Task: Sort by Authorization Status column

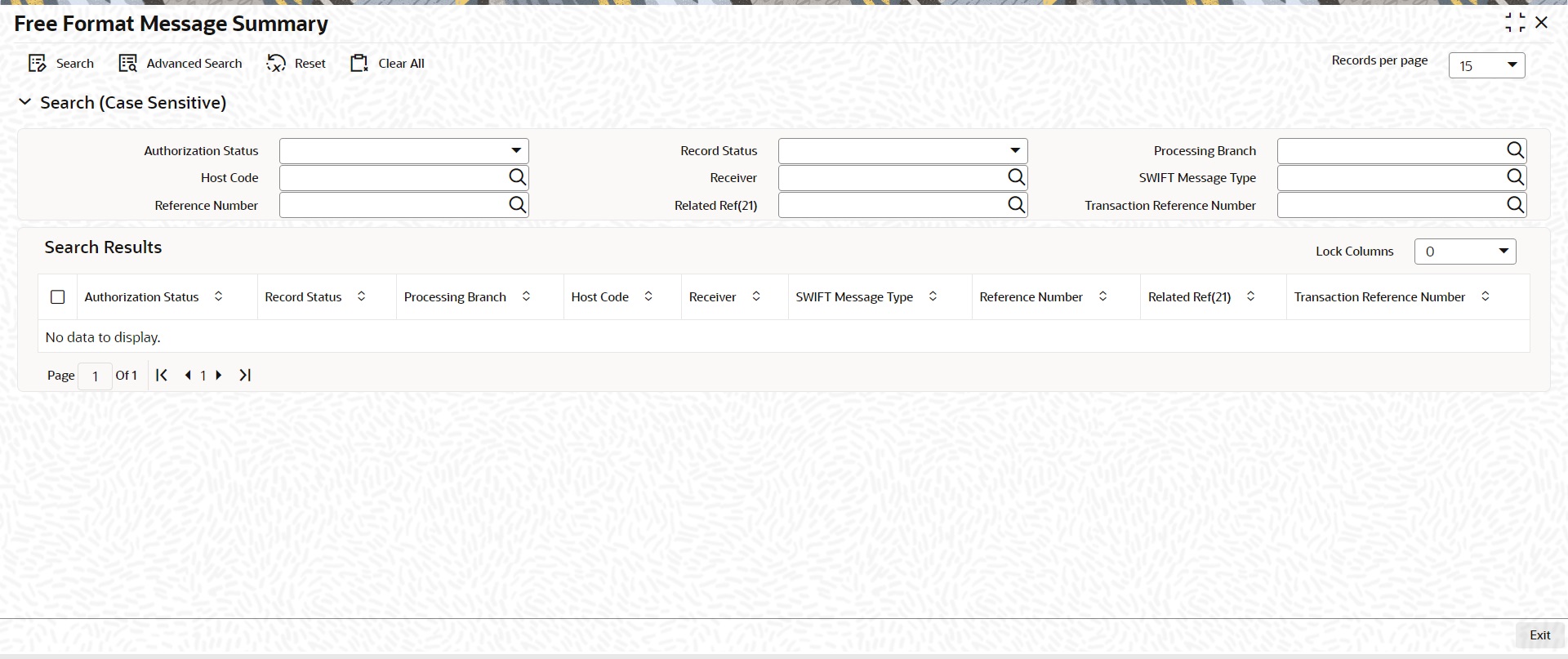Action: coord(218,296)
